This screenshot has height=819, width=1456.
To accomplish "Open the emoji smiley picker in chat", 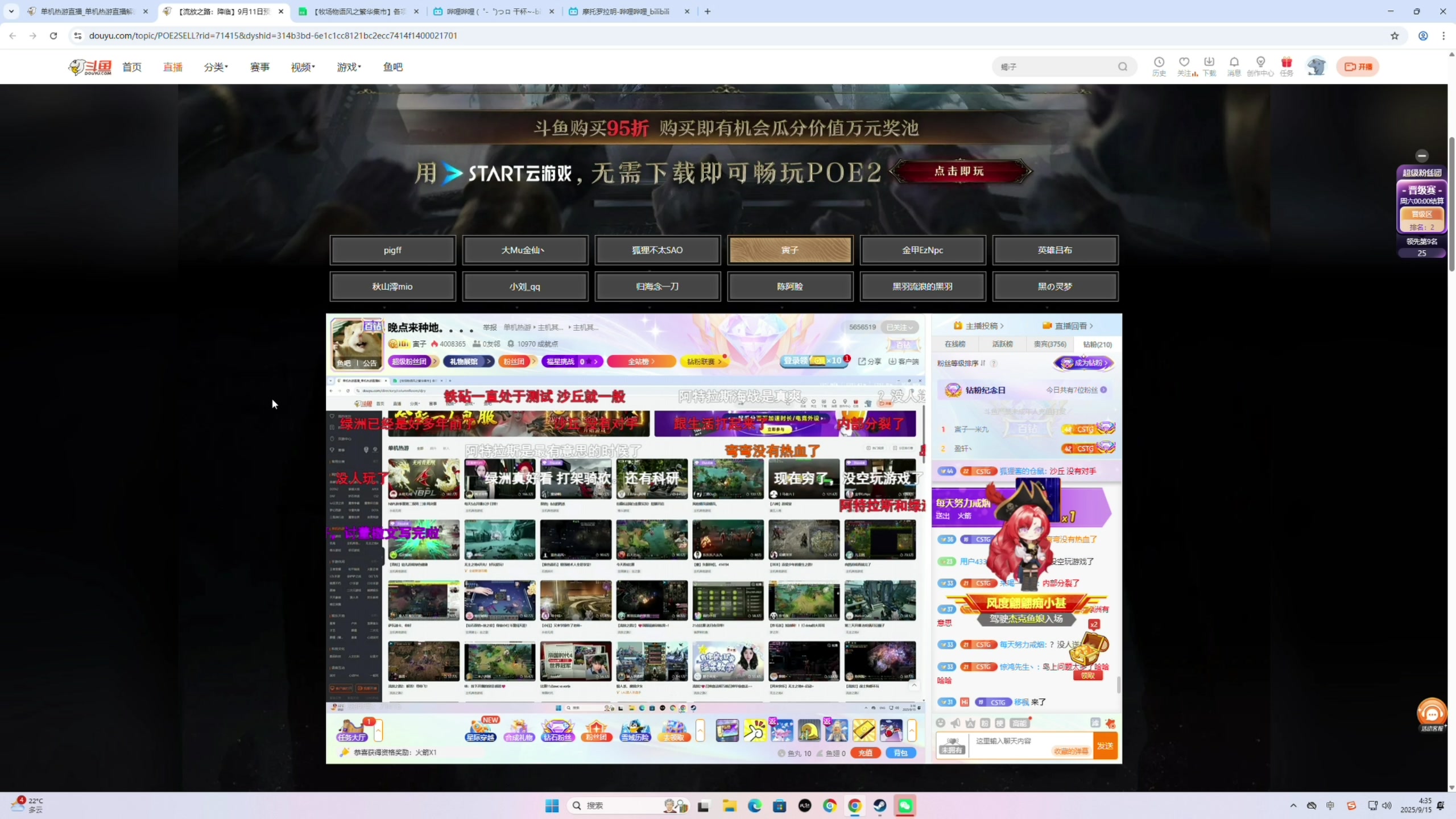I will click(x=941, y=723).
